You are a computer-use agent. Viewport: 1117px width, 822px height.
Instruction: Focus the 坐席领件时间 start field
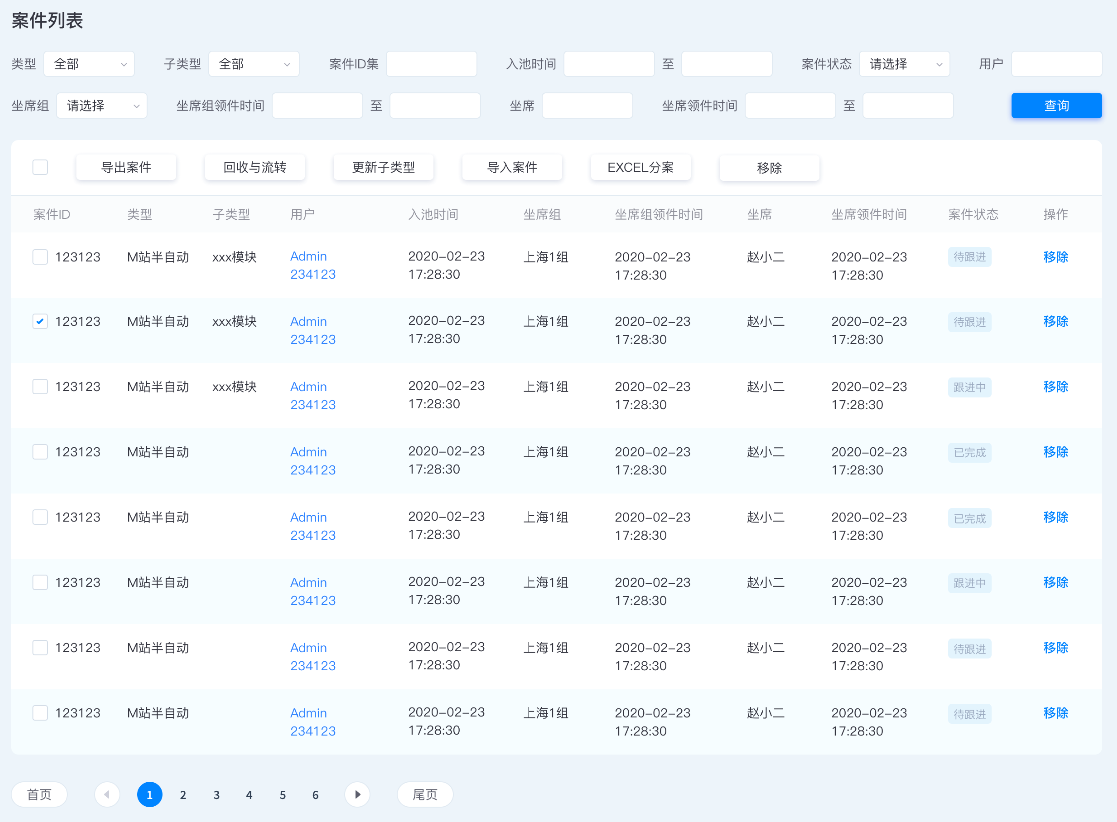pyautogui.click(x=790, y=105)
